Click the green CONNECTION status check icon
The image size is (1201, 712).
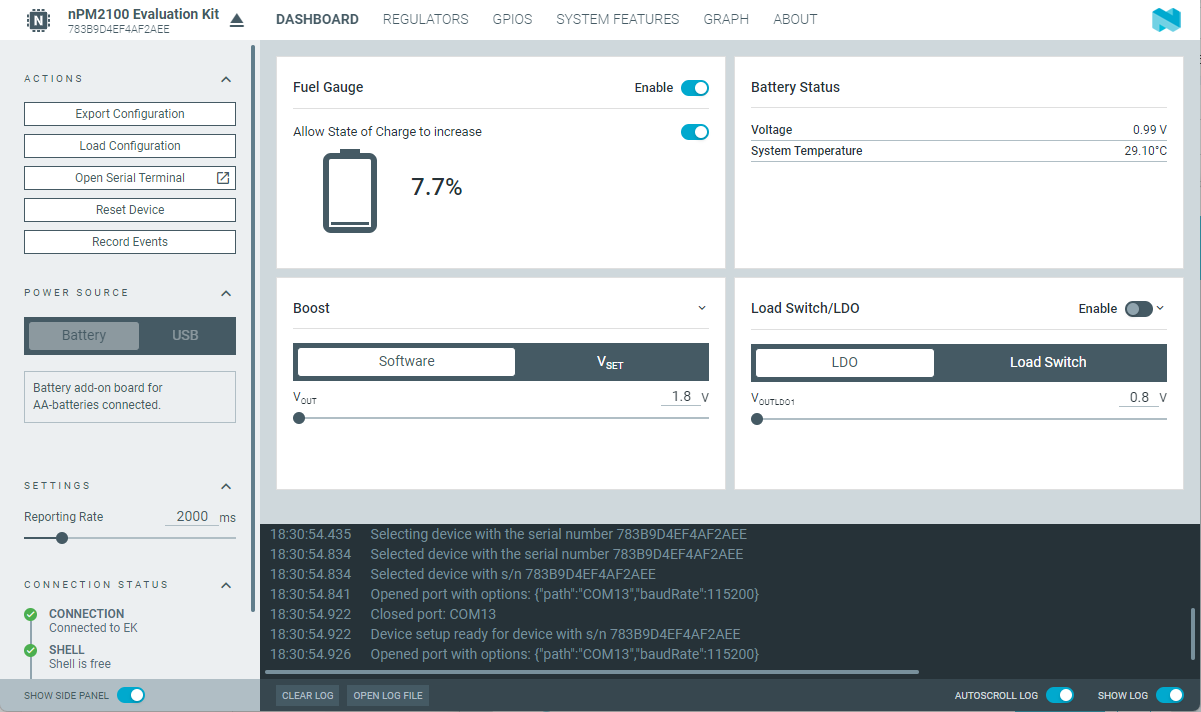(31, 614)
